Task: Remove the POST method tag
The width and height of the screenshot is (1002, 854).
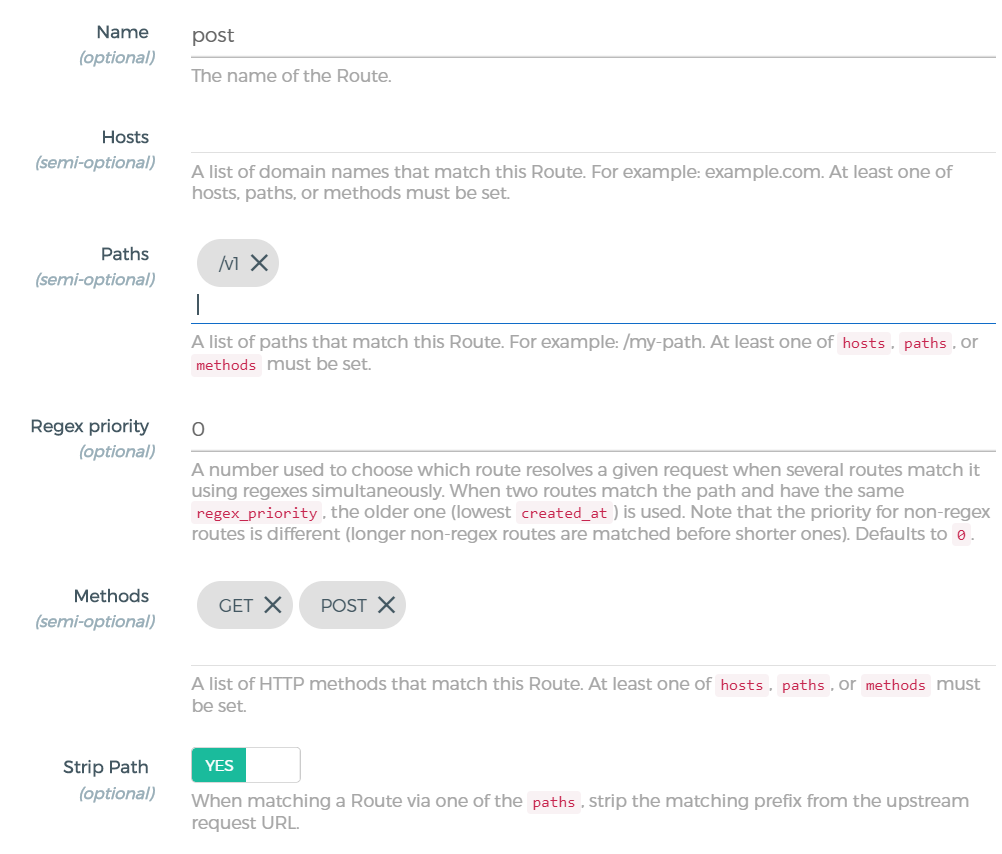Action: pyautogui.click(x=386, y=605)
